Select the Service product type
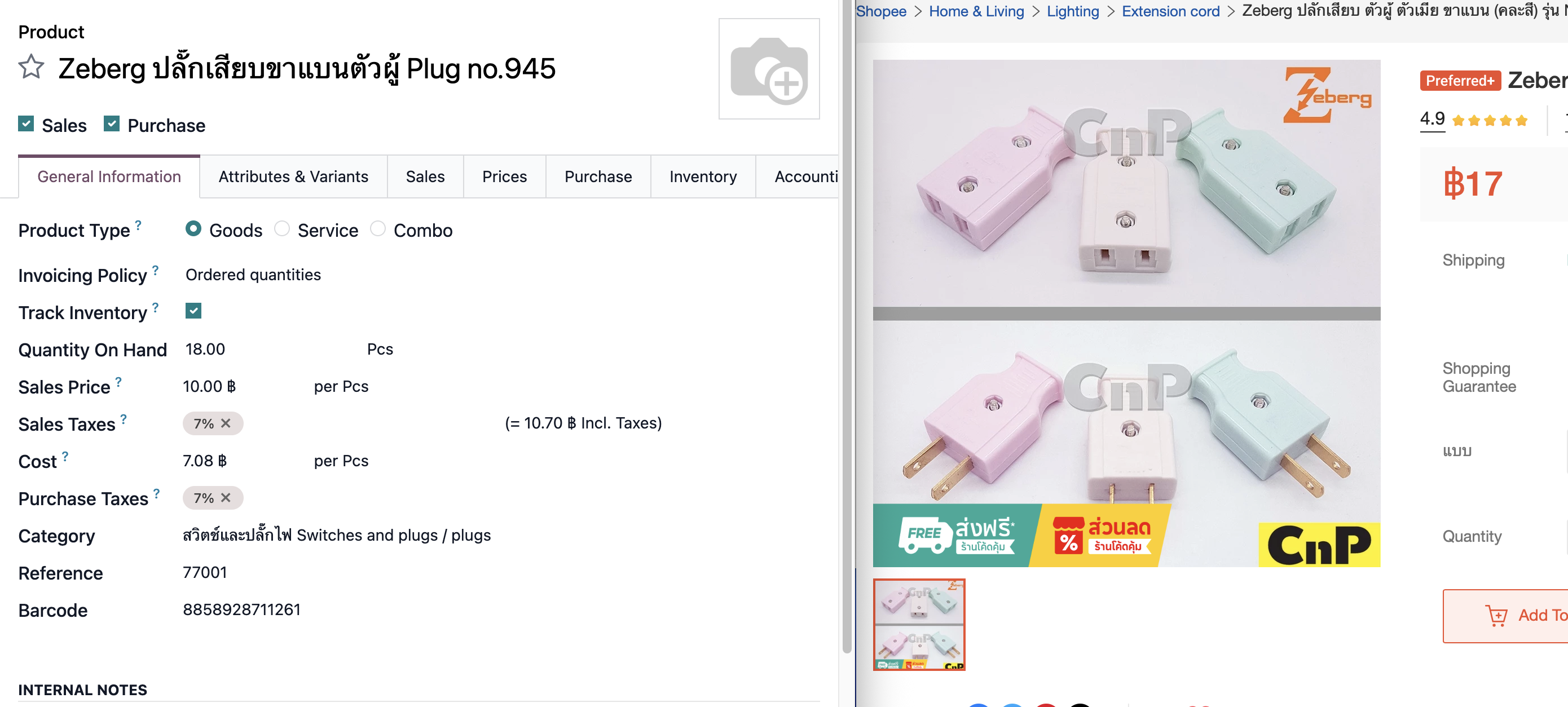The image size is (1568, 707). pyautogui.click(x=282, y=229)
